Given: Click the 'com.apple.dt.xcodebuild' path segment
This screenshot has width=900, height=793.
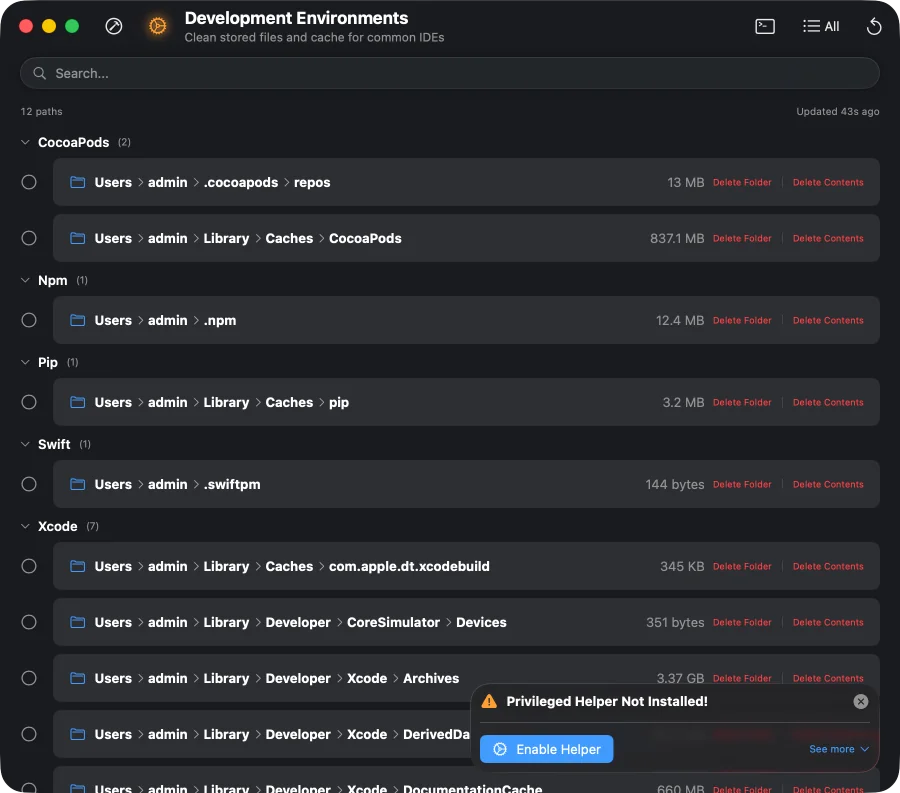Looking at the screenshot, I should pyautogui.click(x=409, y=566).
